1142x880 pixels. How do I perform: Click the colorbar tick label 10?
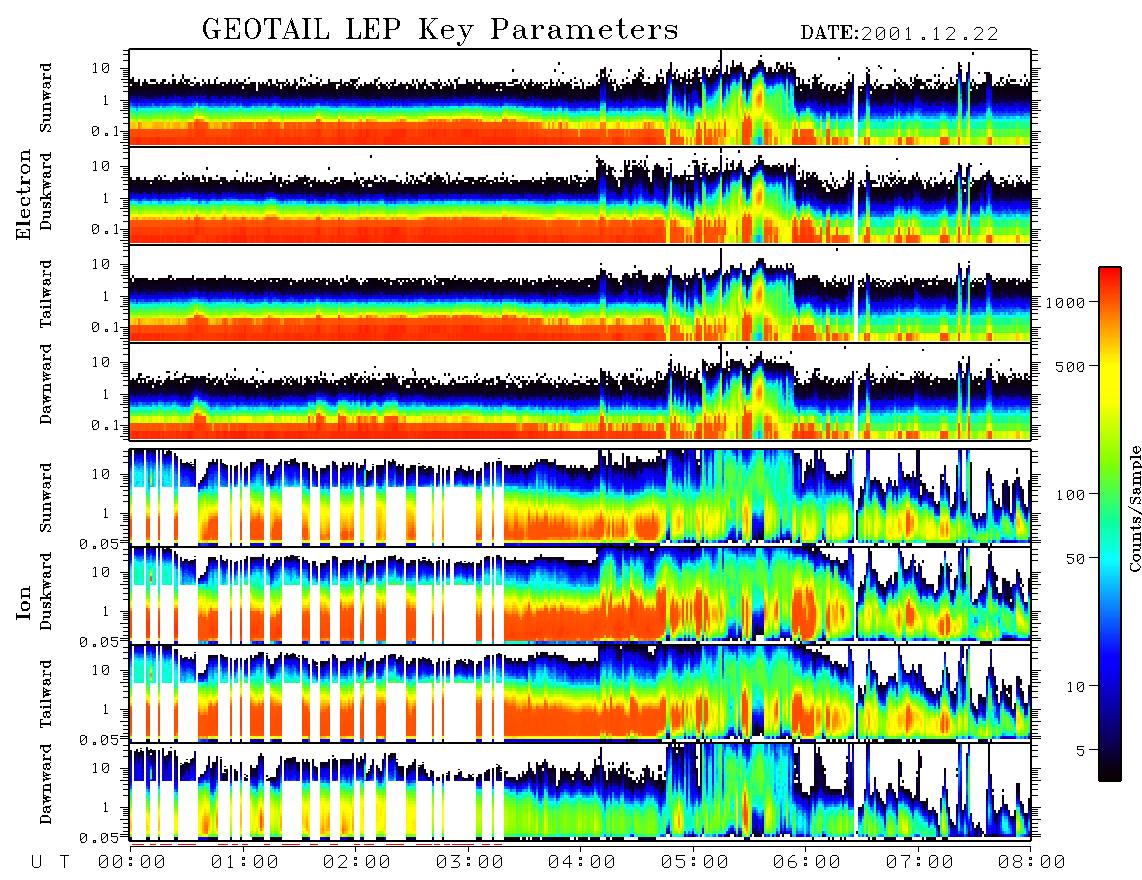(1076, 686)
